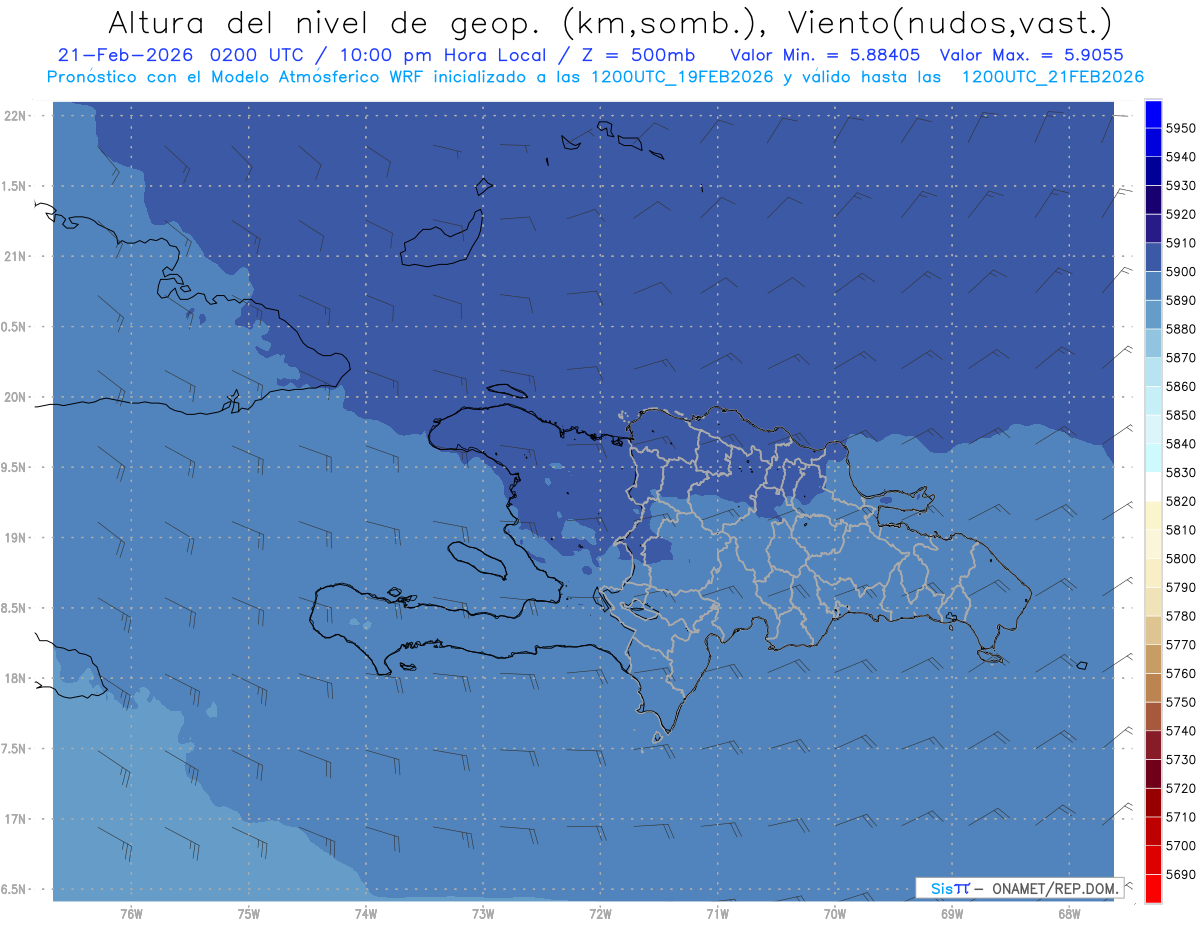Click the '5900' legend value
Screen dimensions: 1200x927
point(1180,272)
